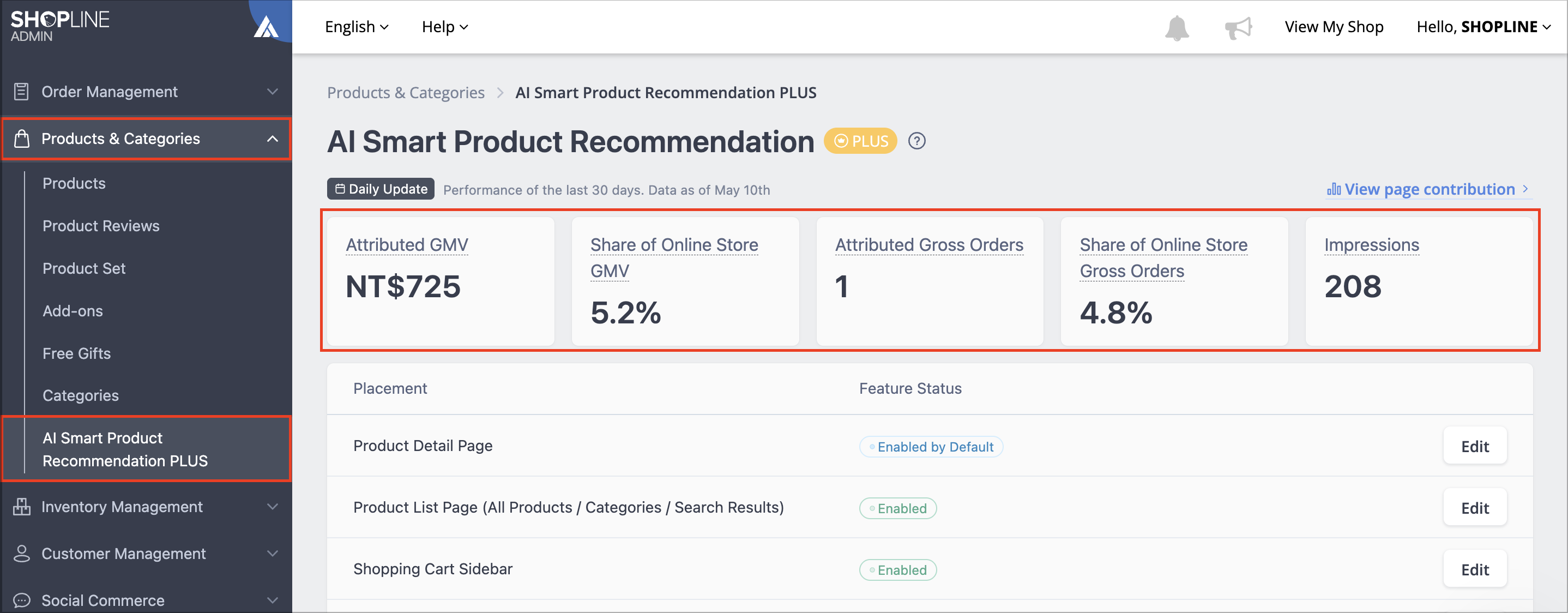Screen dimensions: 1568x613
Task: Edit the Product Detail Page placement
Action: [x=1475, y=446]
